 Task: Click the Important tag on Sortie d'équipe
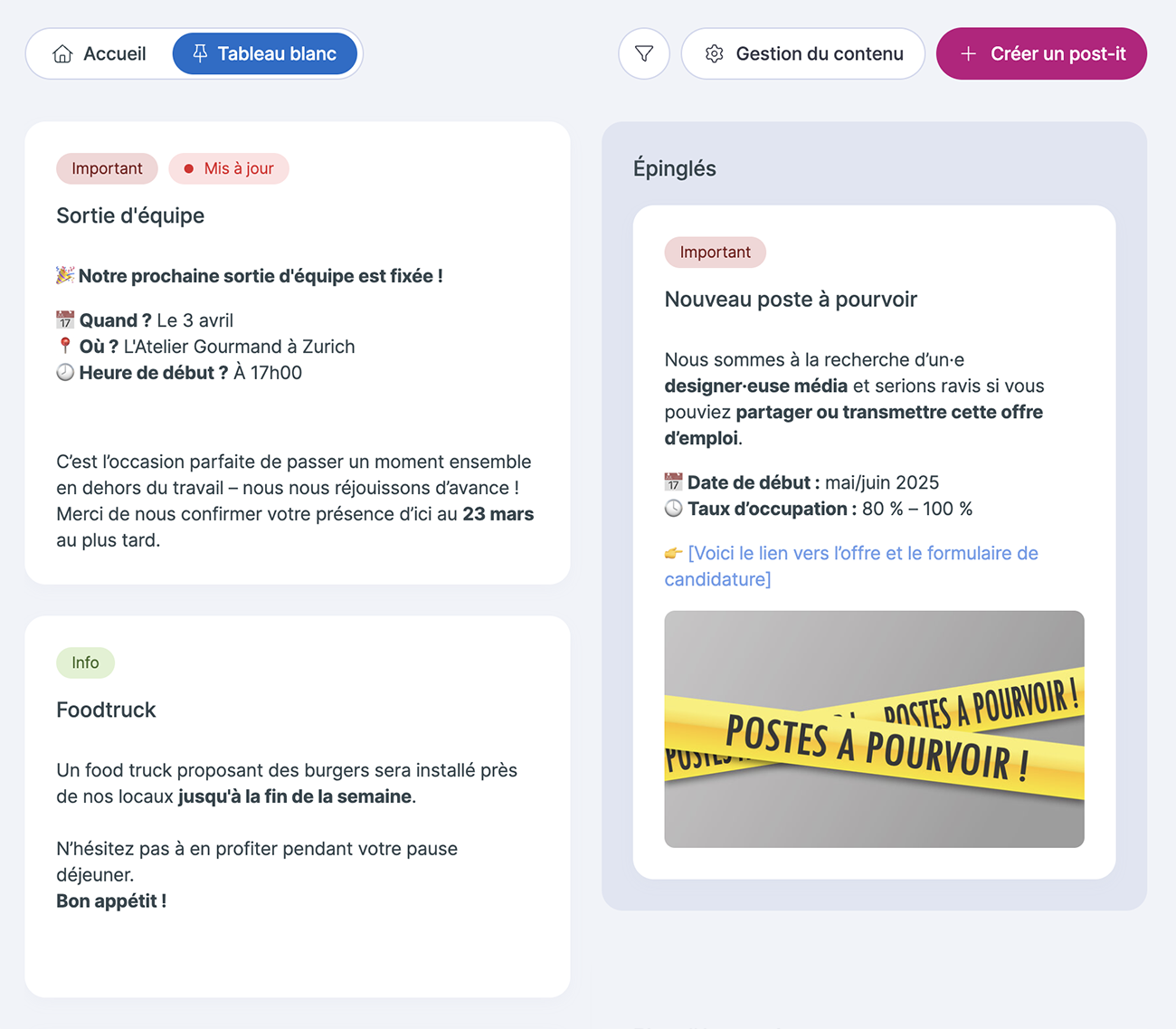coord(107,168)
